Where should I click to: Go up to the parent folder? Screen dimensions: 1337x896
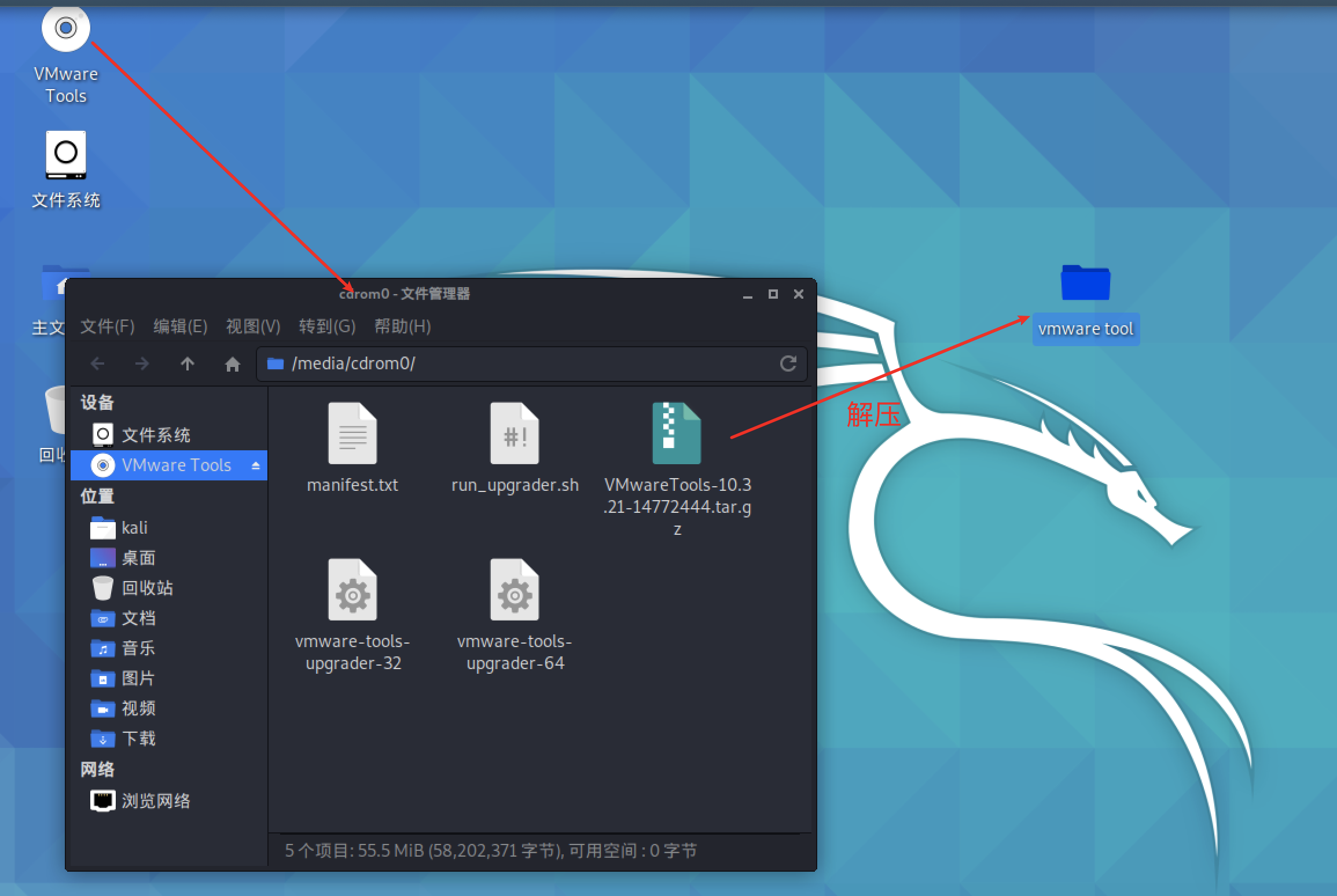coord(187,363)
